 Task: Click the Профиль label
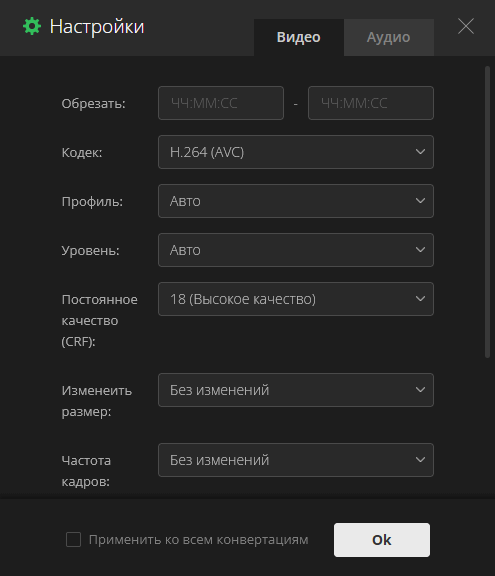[92, 202]
